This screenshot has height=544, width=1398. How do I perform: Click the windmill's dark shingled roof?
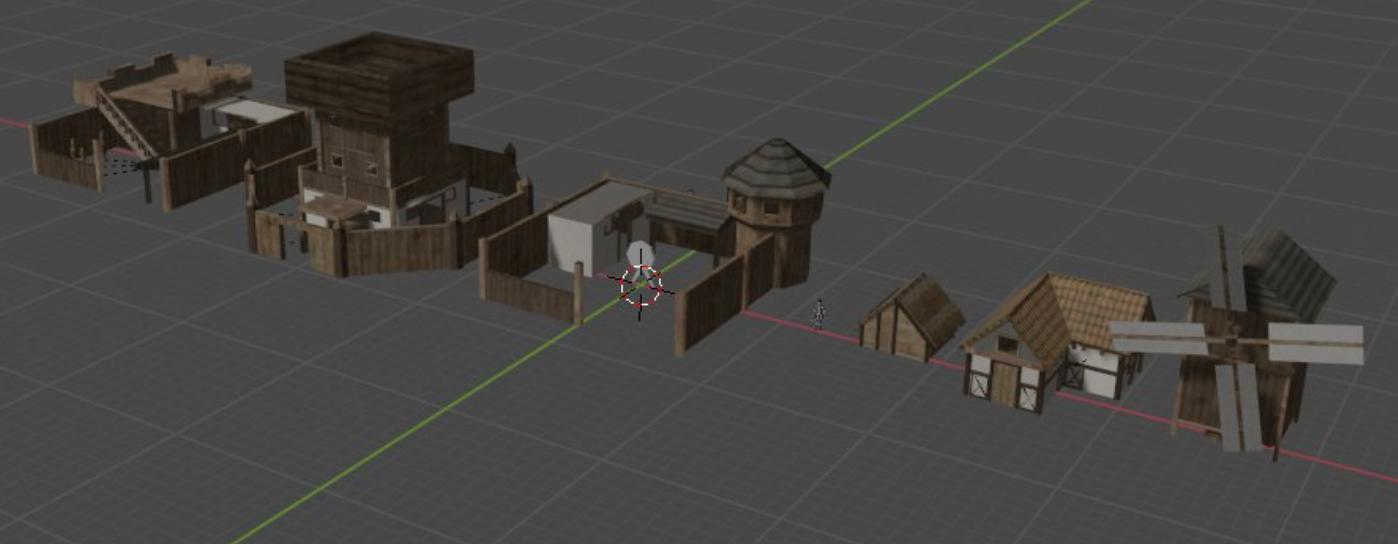pyautogui.click(x=1288, y=270)
